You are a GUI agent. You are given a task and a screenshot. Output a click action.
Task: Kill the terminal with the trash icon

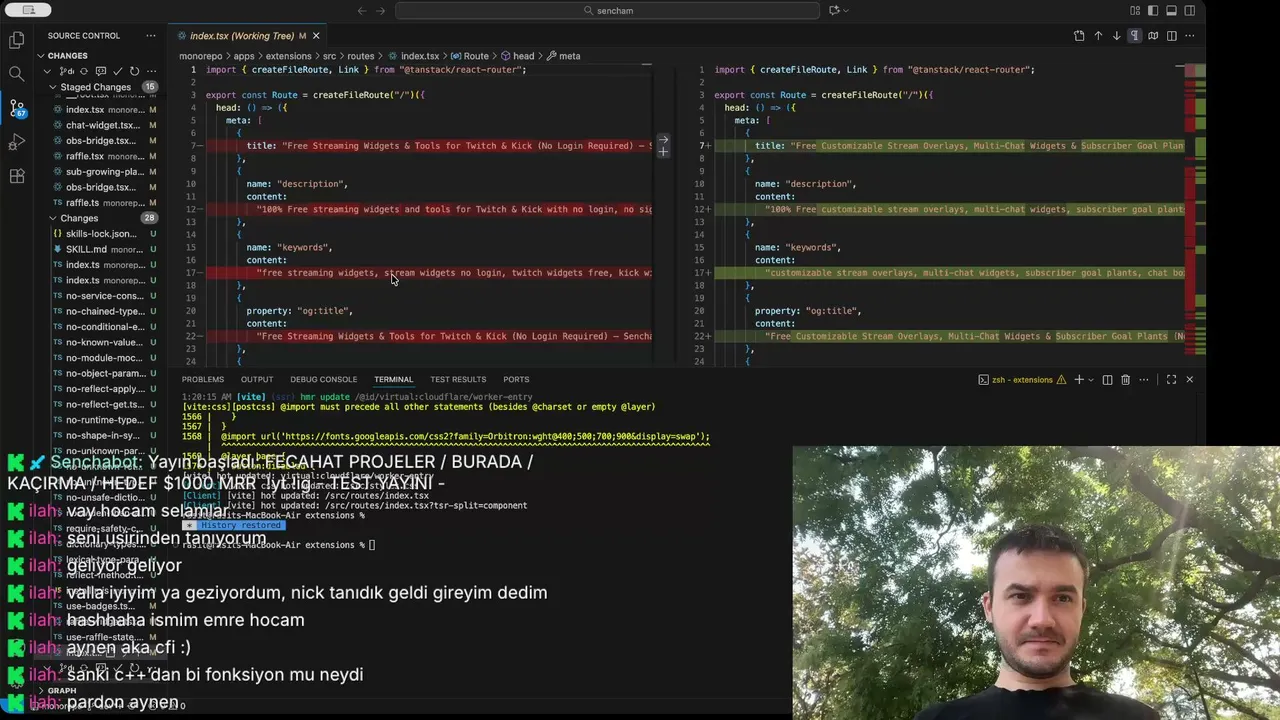(1125, 380)
